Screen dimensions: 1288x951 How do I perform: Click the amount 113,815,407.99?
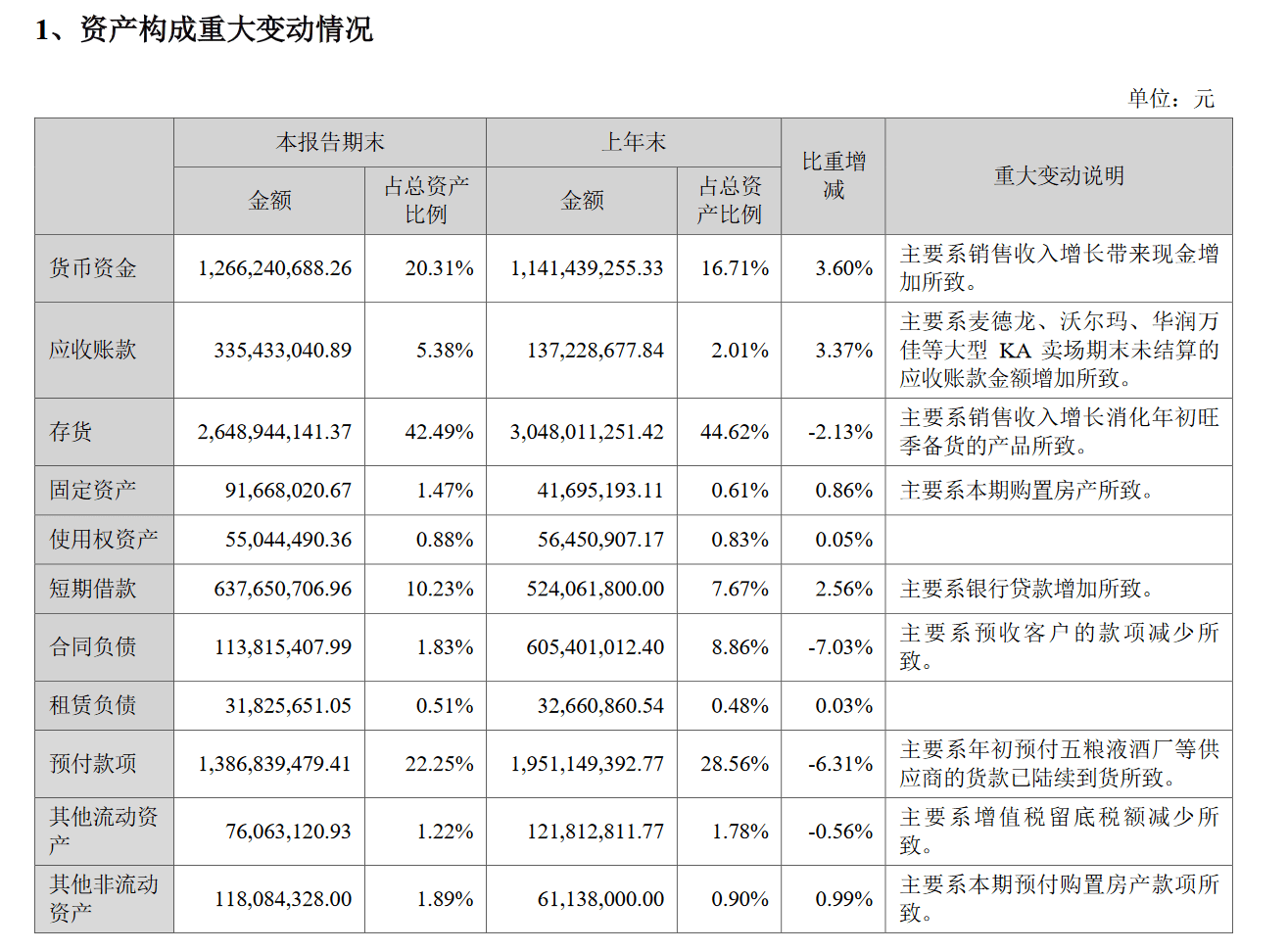pos(283,647)
